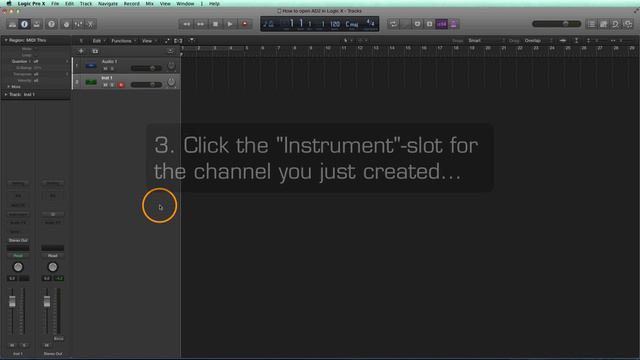This screenshot has width=640, height=360.
Task: Adjust the Audio 1 track volume slider
Action: [147, 68]
